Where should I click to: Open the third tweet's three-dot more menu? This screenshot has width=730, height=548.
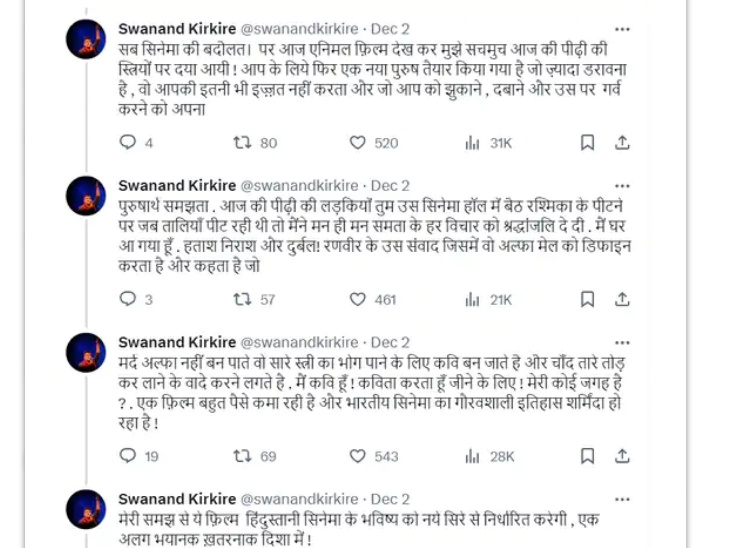pyautogui.click(x=623, y=342)
